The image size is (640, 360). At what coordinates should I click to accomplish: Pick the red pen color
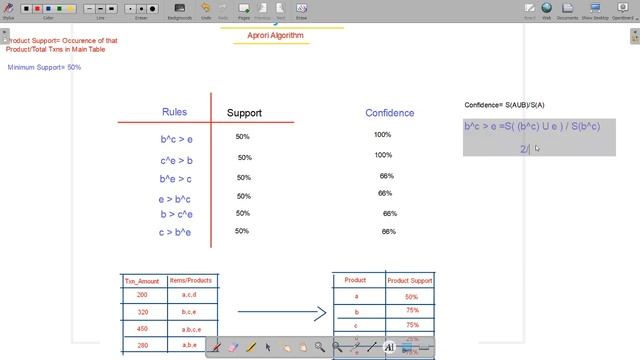37,9
